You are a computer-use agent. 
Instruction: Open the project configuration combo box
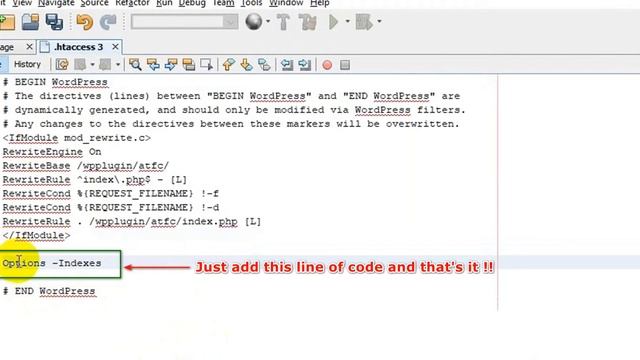[184, 22]
